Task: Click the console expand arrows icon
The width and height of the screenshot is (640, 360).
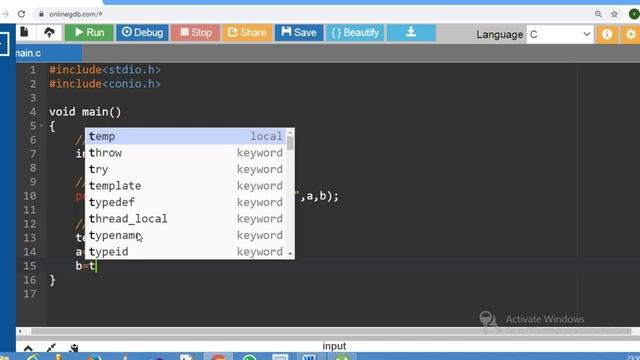Action: click(x=51, y=348)
